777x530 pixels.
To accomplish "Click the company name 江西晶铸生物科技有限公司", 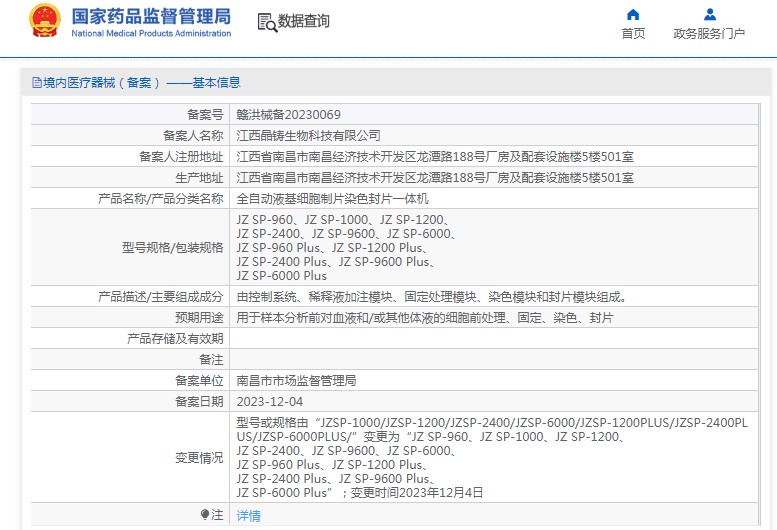I will [x=308, y=135].
